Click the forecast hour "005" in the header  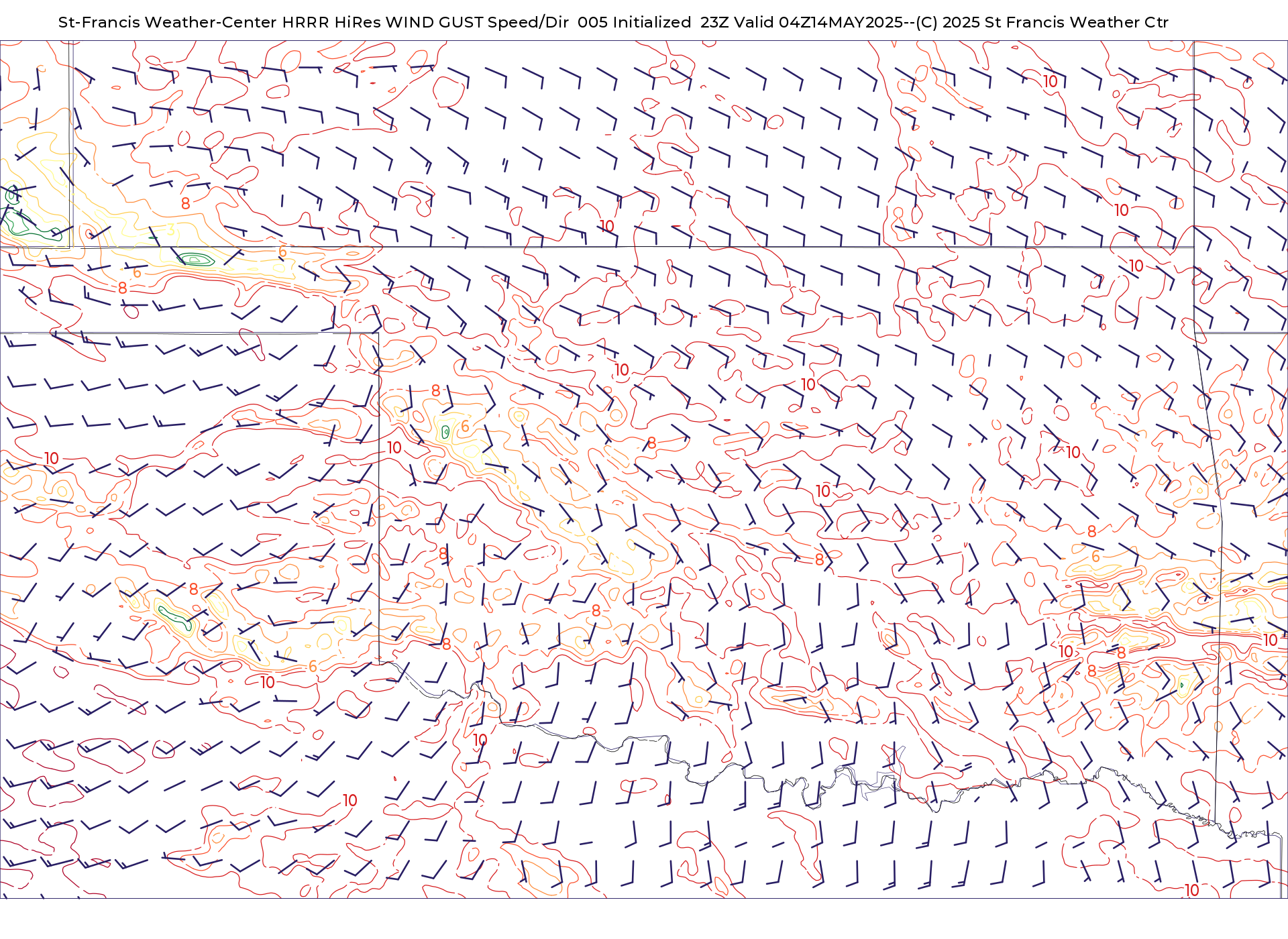(x=593, y=22)
